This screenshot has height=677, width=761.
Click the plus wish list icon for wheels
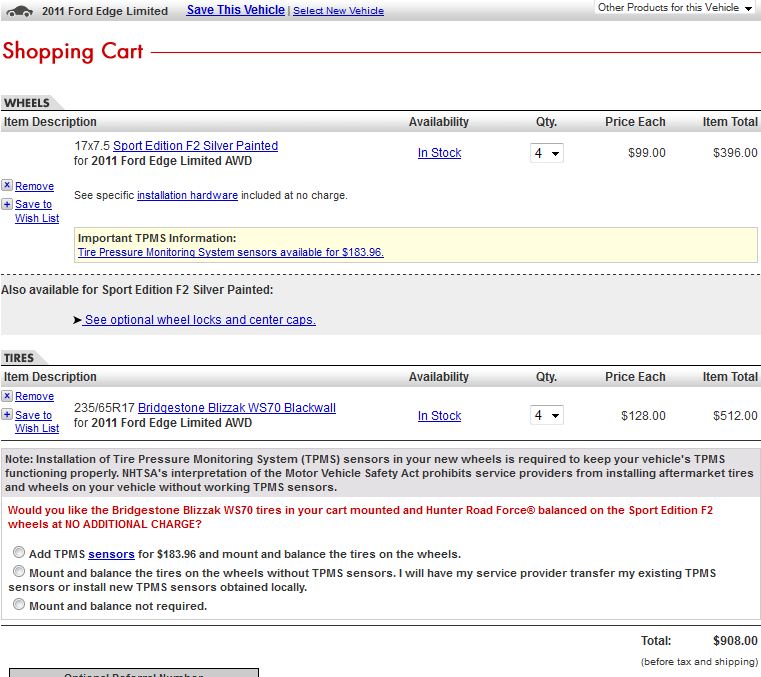(x=7, y=204)
